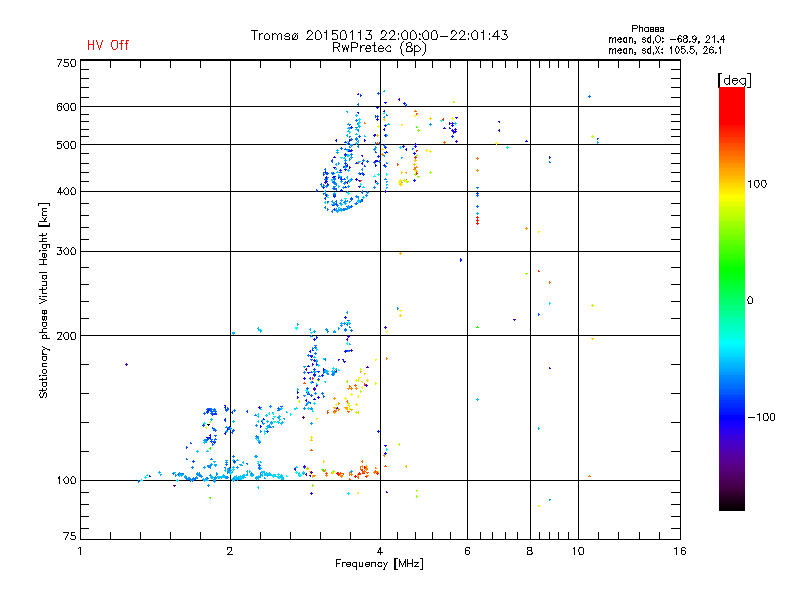Click the black bottom of the colorbar
Image resolution: width=800 pixels, height=600 pixels.
click(732, 503)
